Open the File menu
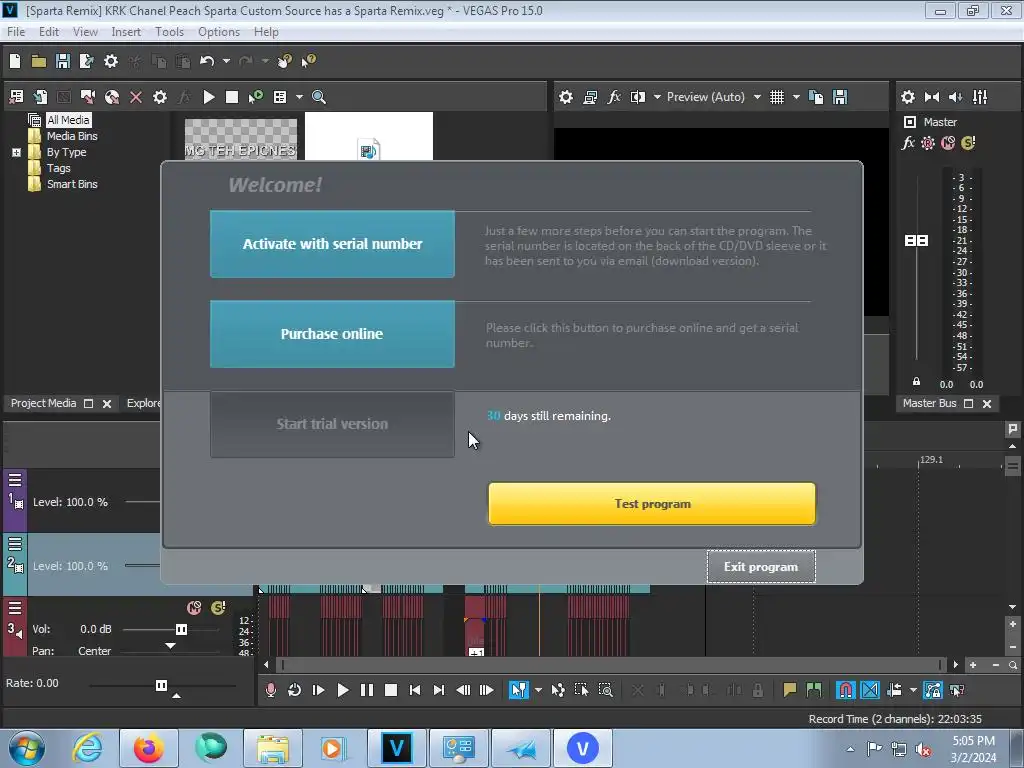Image resolution: width=1024 pixels, height=768 pixels. tap(16, 32)
